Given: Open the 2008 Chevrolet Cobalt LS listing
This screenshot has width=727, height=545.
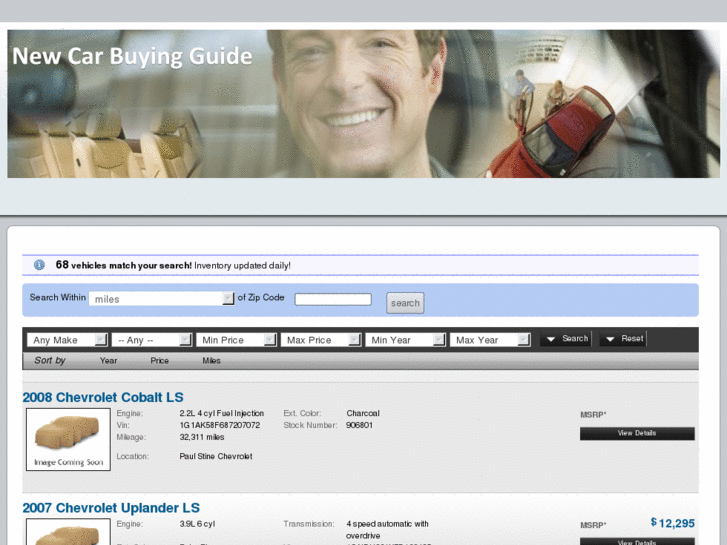Looking at the screenshot, I should tap(103, 397).
